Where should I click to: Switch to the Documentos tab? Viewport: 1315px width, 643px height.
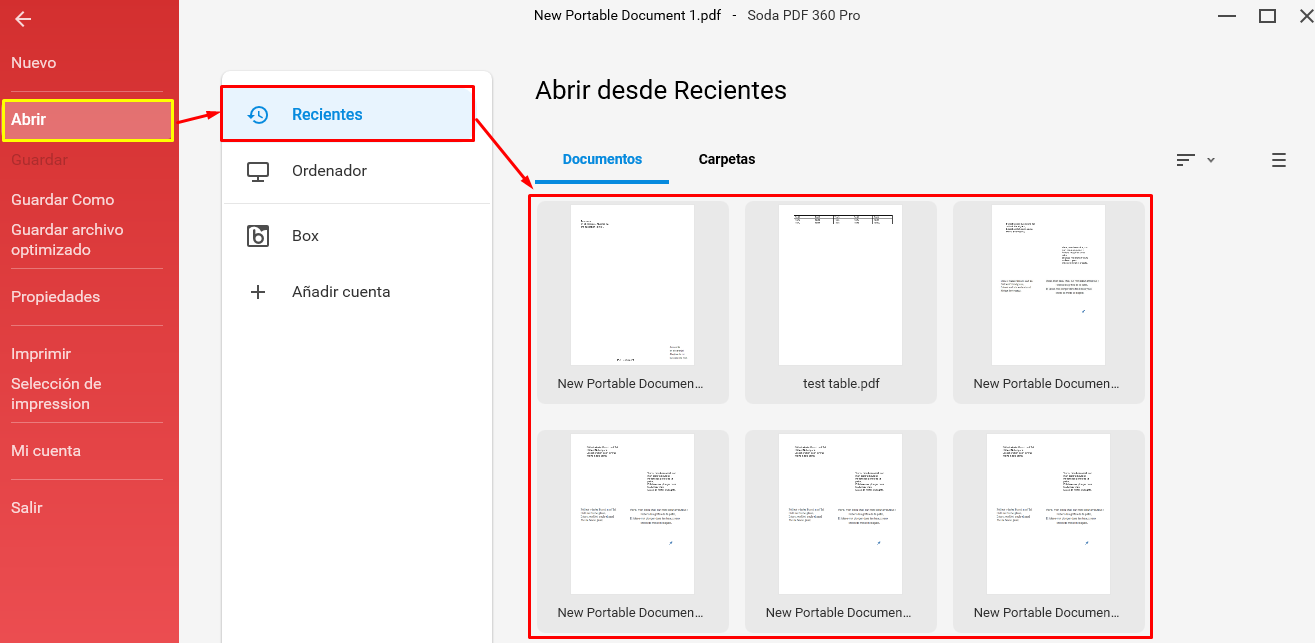point(602,159)
